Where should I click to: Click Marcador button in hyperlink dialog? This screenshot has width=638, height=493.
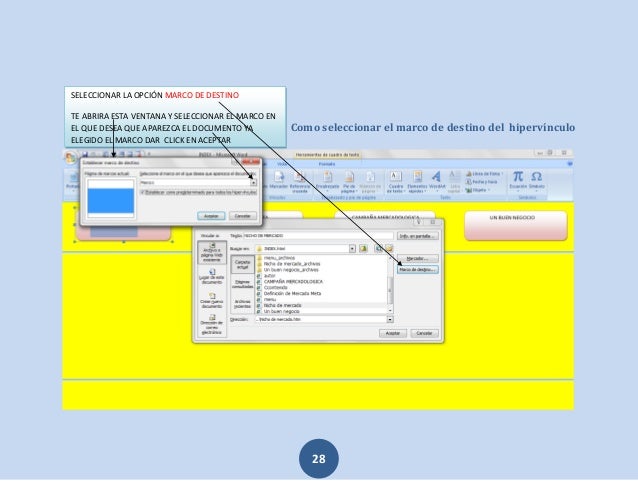point(418,259)
